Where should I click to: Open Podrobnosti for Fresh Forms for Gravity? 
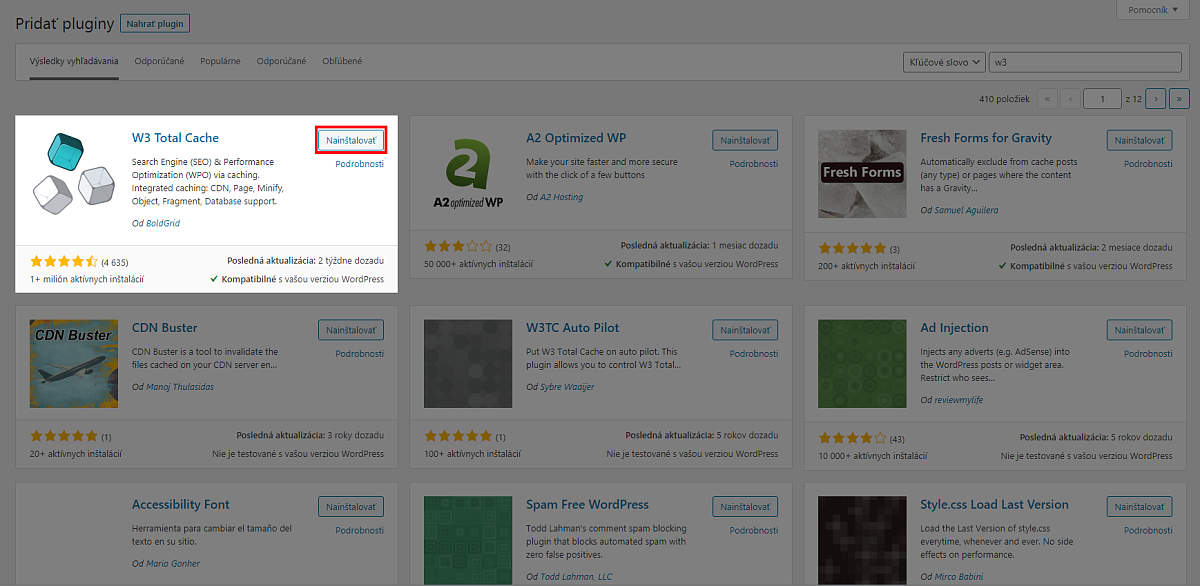pos(1148,164)
